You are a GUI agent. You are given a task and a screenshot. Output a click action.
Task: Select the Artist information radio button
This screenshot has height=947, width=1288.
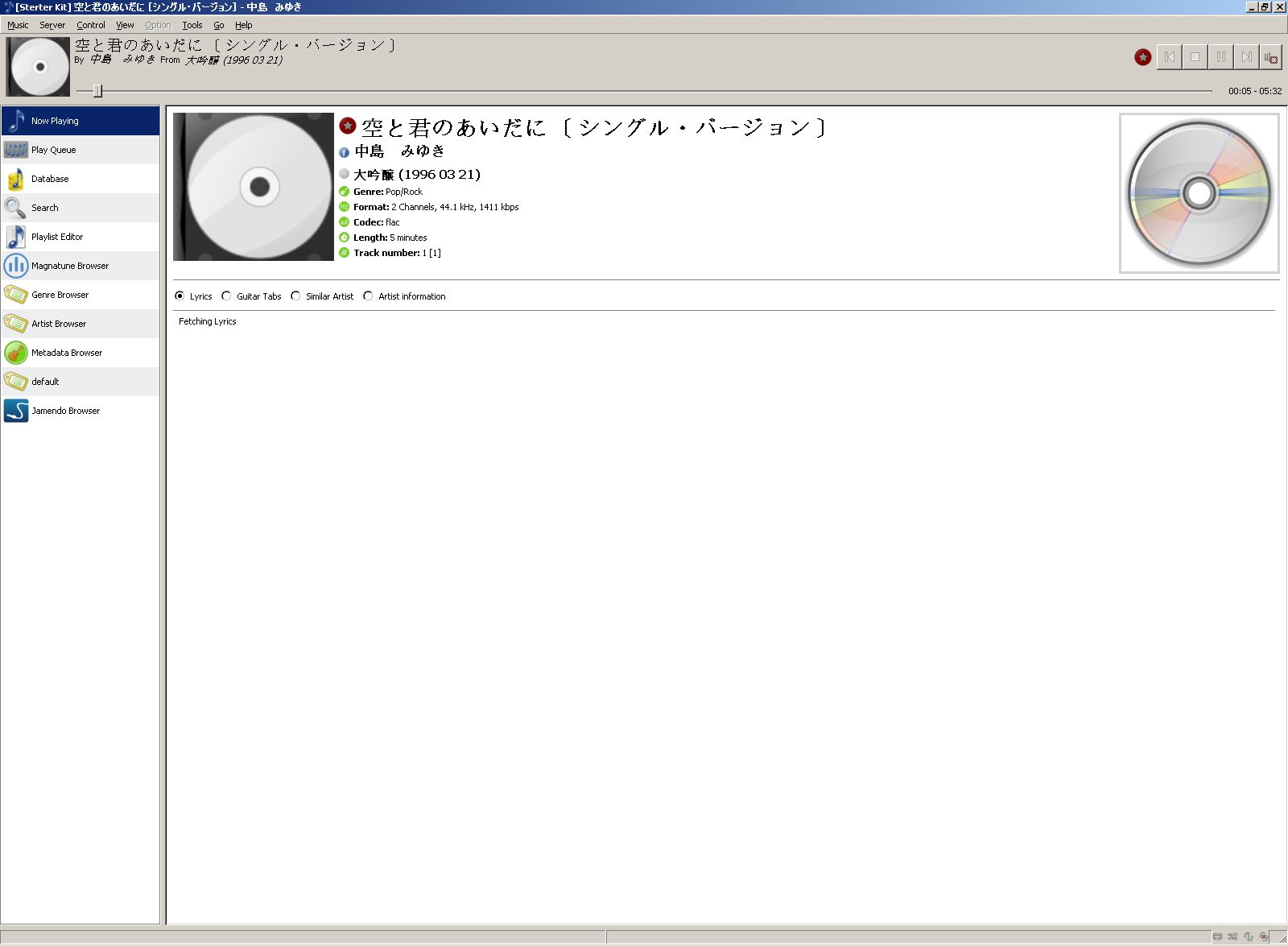click(x=368, y=296)
